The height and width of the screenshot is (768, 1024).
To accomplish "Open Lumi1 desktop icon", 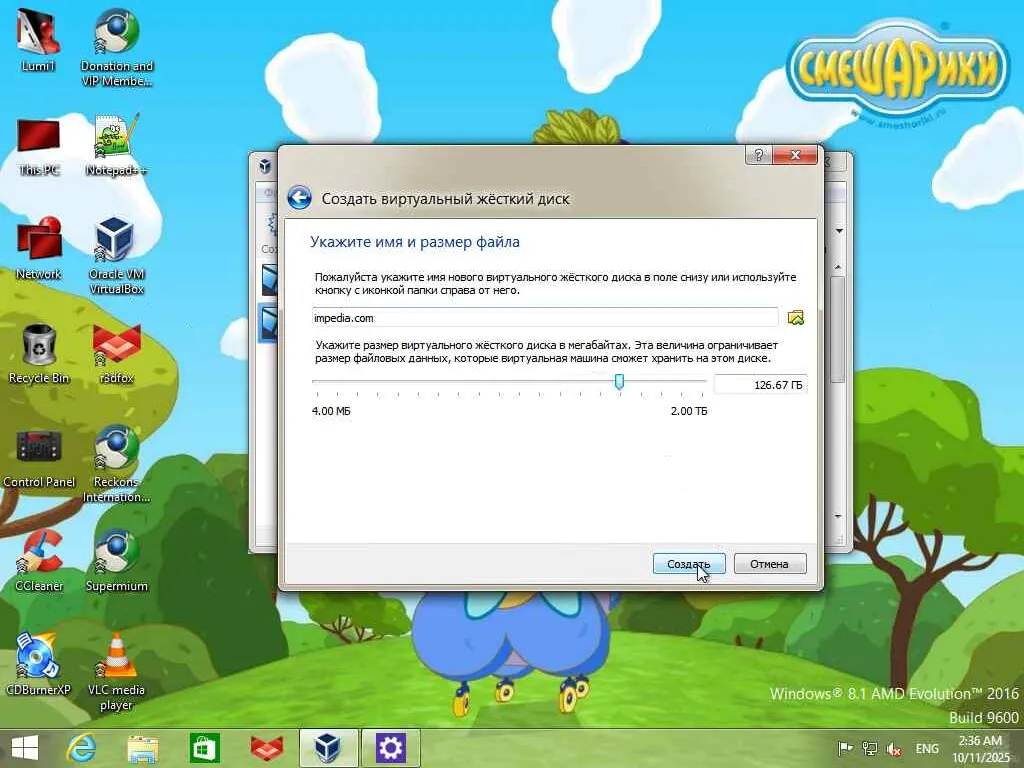I will tap(38, 41).
